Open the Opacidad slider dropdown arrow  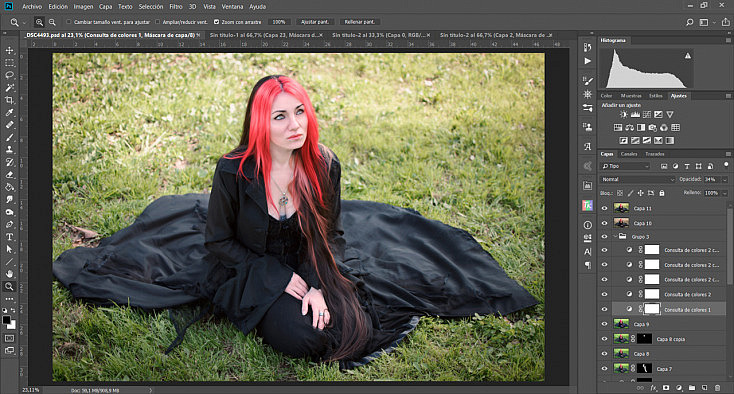(725, 180)
